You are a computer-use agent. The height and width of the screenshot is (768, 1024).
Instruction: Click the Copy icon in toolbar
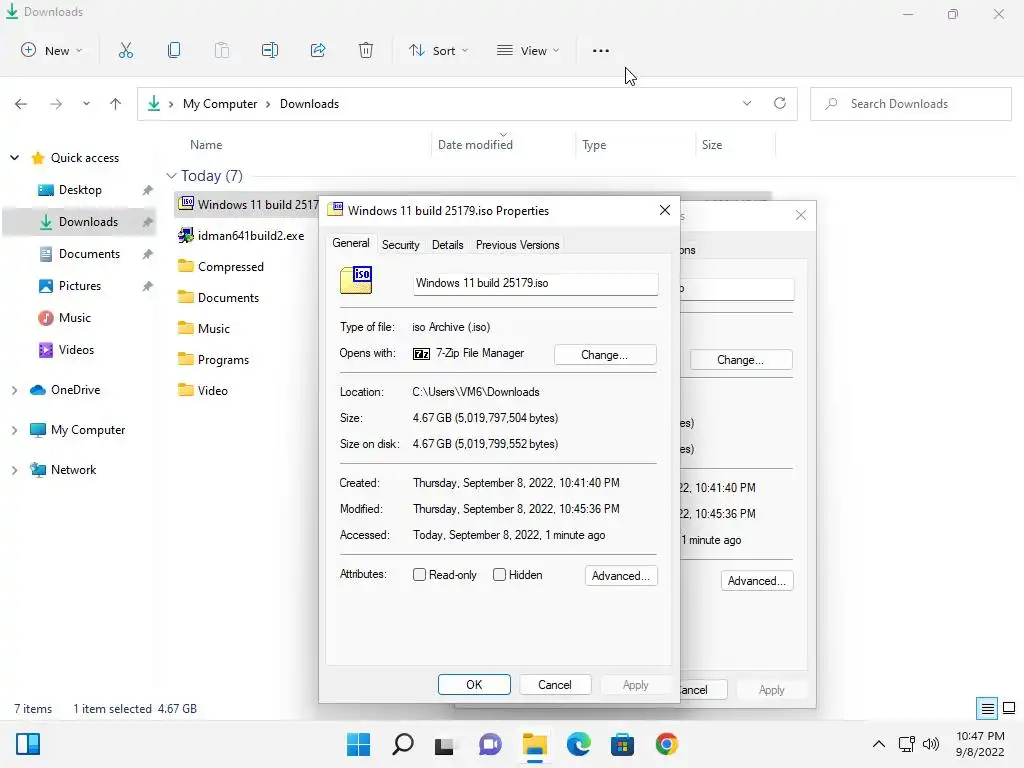(x=174, y=50)
